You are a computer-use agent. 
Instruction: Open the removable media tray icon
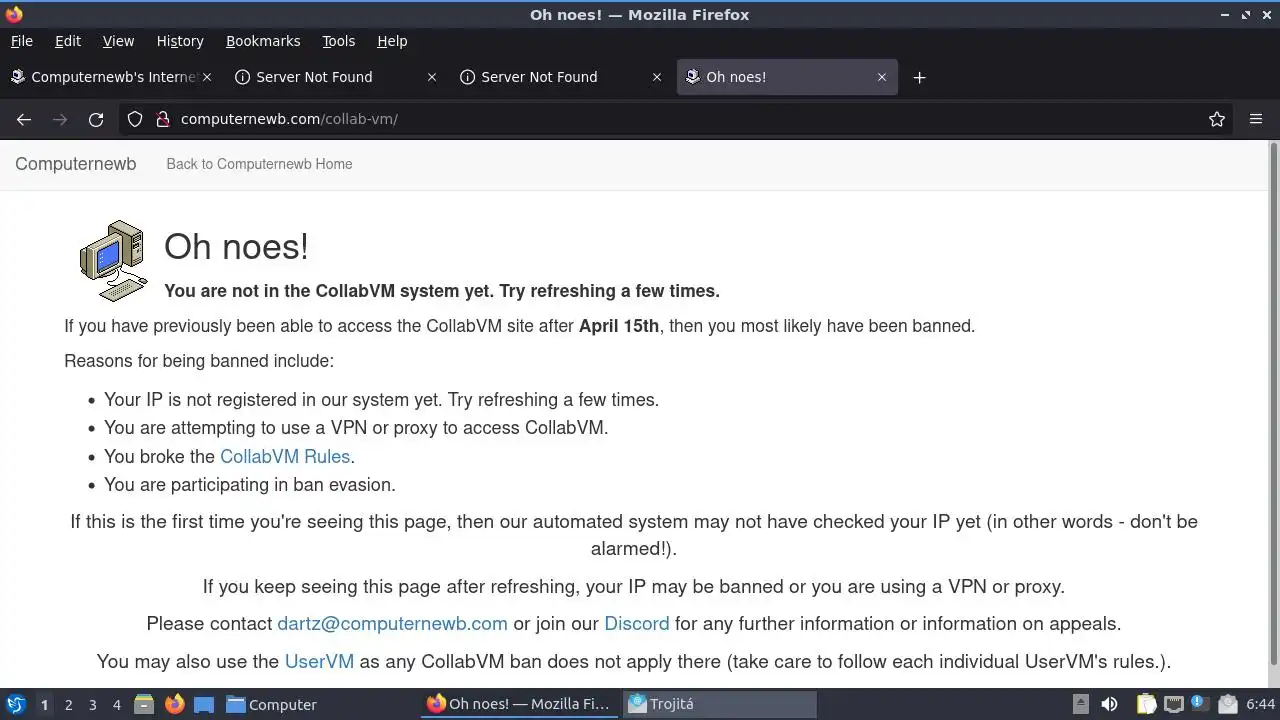(1080, 705)
